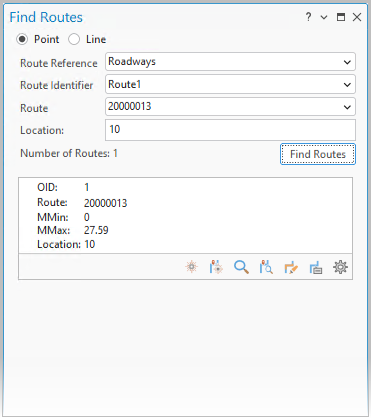The width and height of the screenshot is (371, 419).
Task: Click the route label callout icon
Action: pos(315,267)
